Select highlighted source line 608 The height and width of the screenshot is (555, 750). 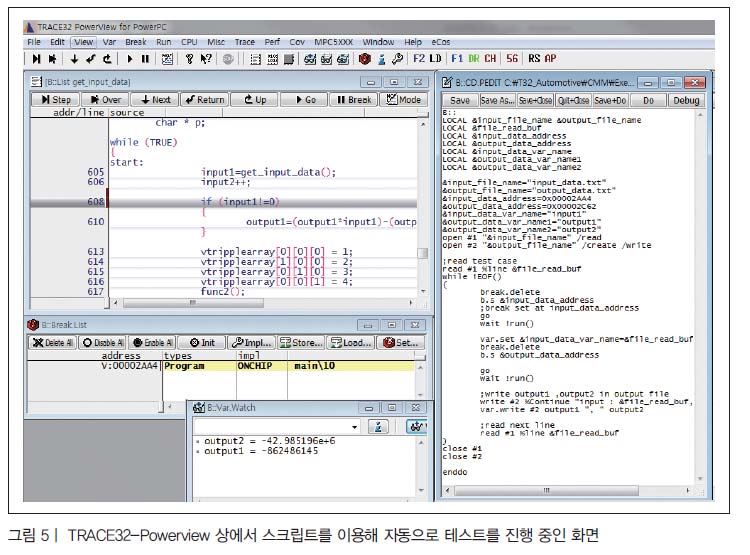tap(223, 202)
